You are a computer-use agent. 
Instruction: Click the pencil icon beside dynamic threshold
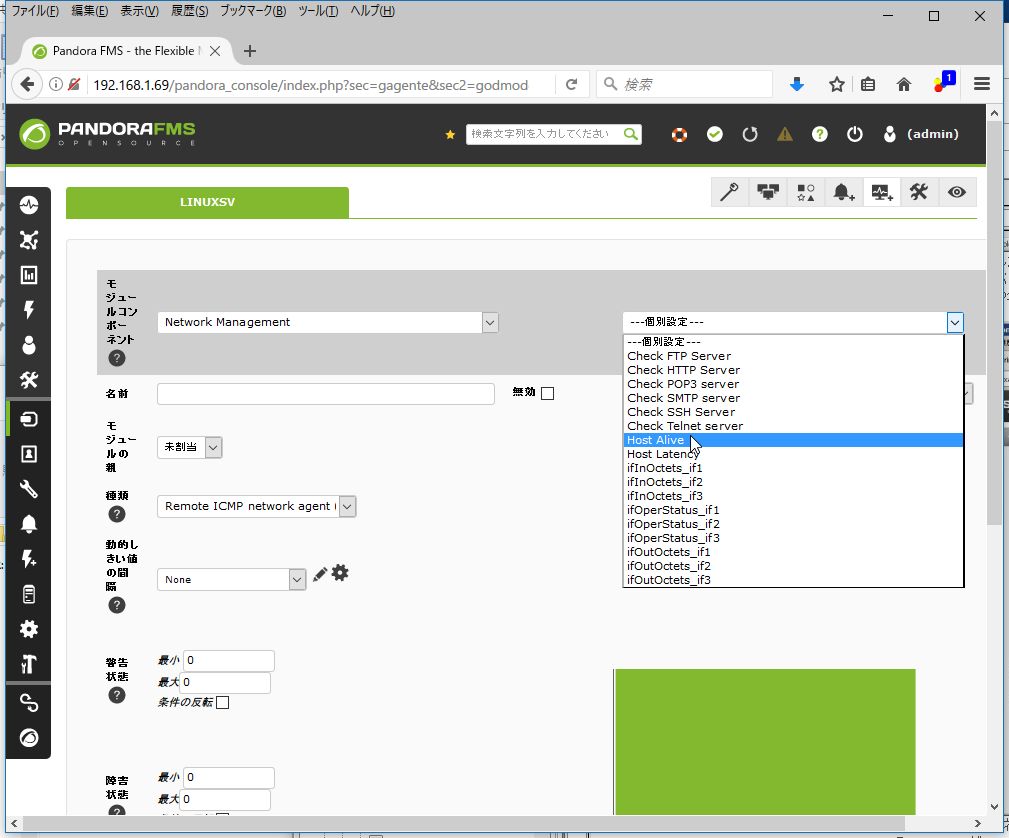[x=320, y=575]
